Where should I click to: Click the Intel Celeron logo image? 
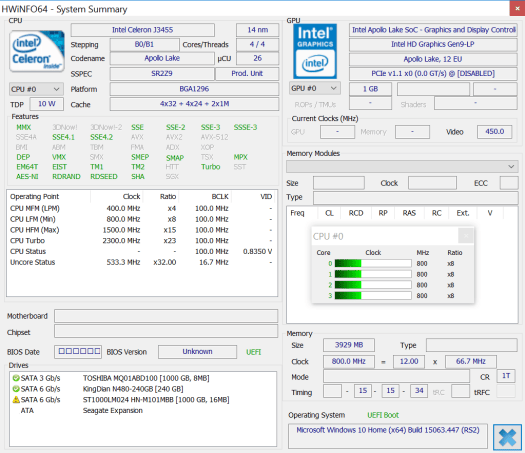(x=37, y=51)
